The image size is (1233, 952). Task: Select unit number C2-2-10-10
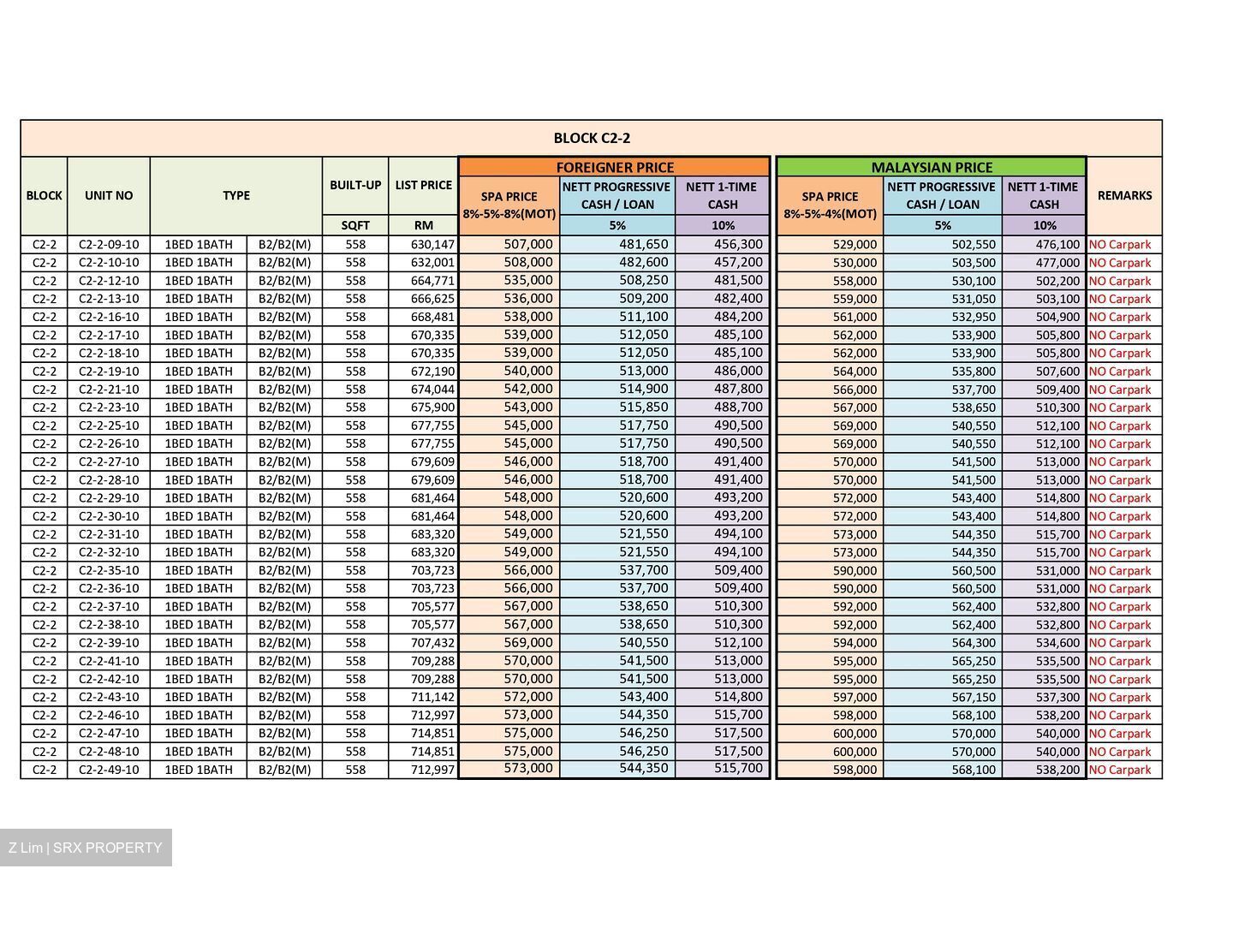point(109,263)
